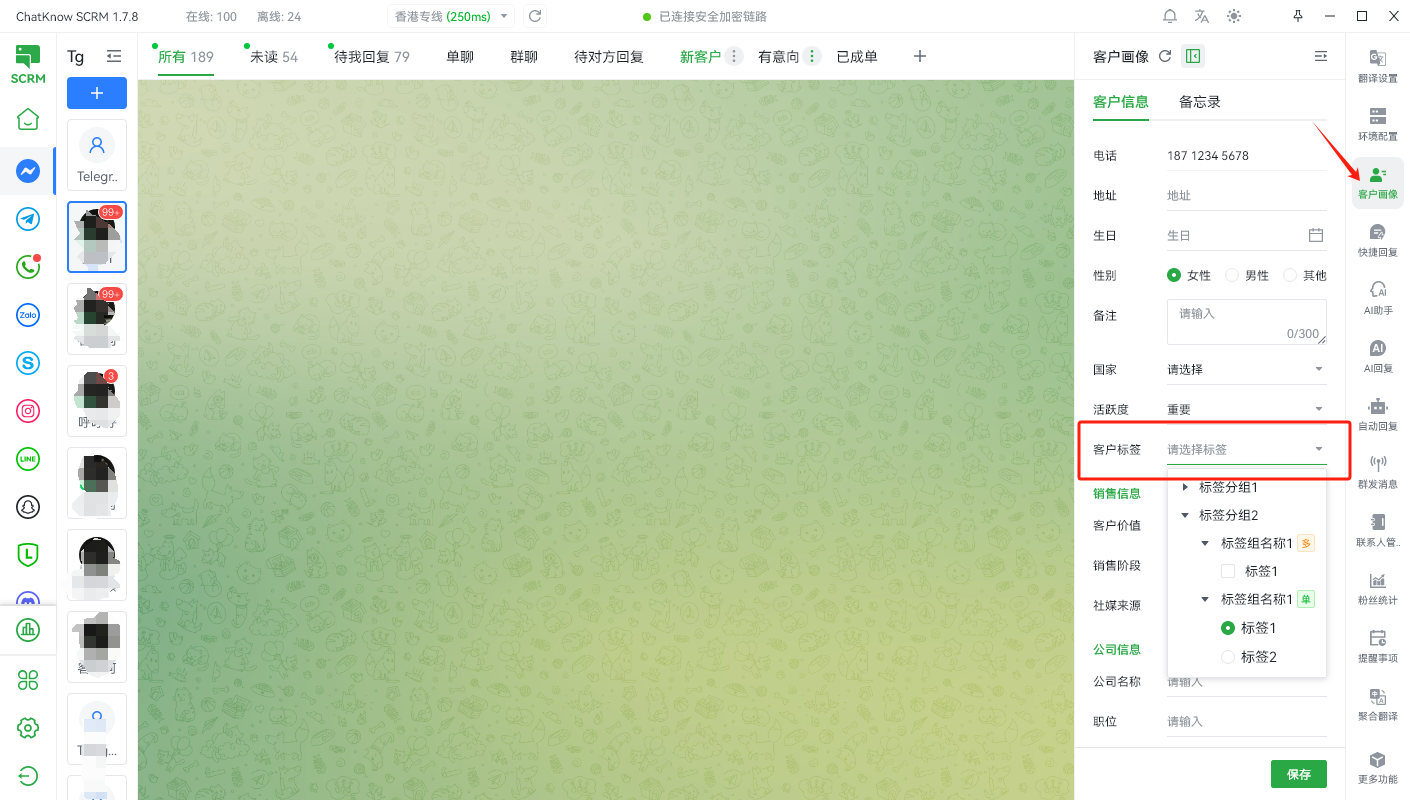
Task: Switch to the 备忘录 tab
Action: 1199,102
